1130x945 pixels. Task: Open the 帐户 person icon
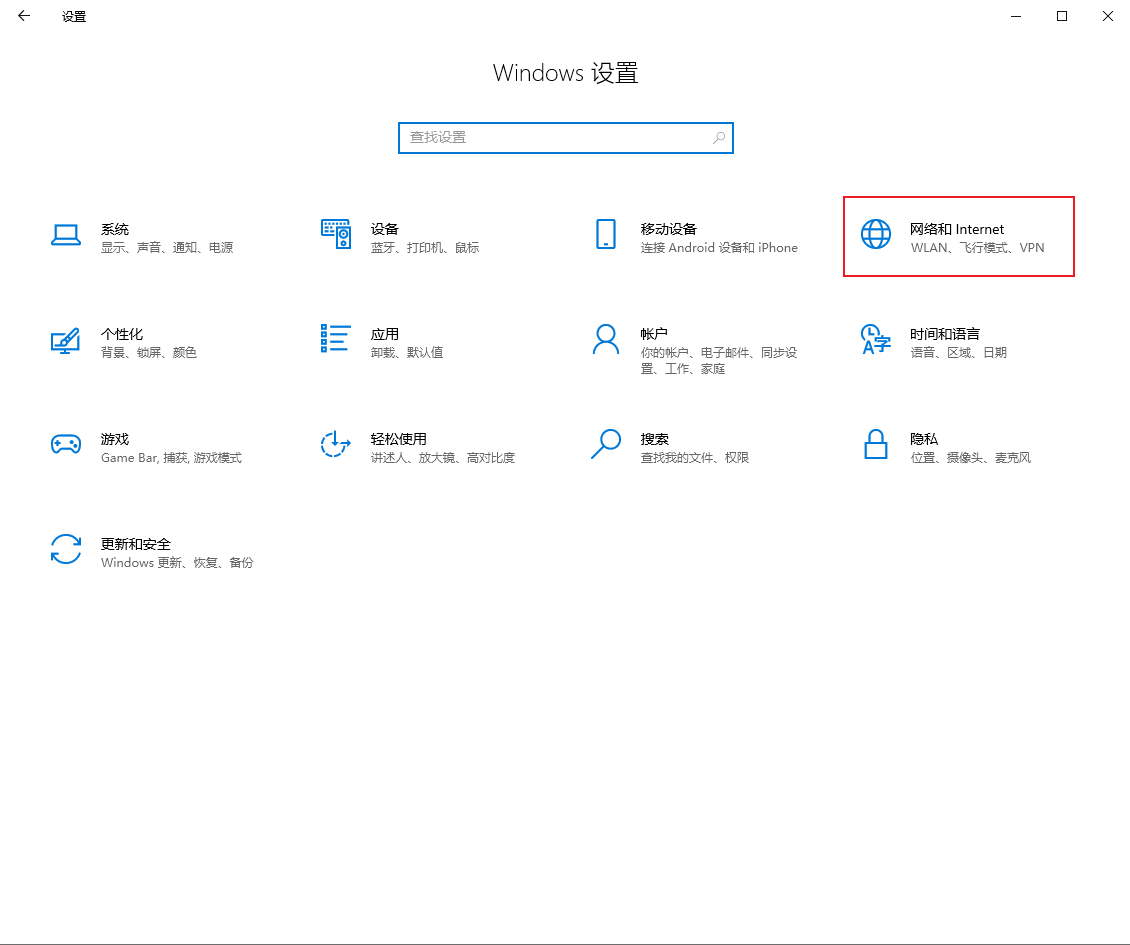pyautogui.click(x=606, y=339)
